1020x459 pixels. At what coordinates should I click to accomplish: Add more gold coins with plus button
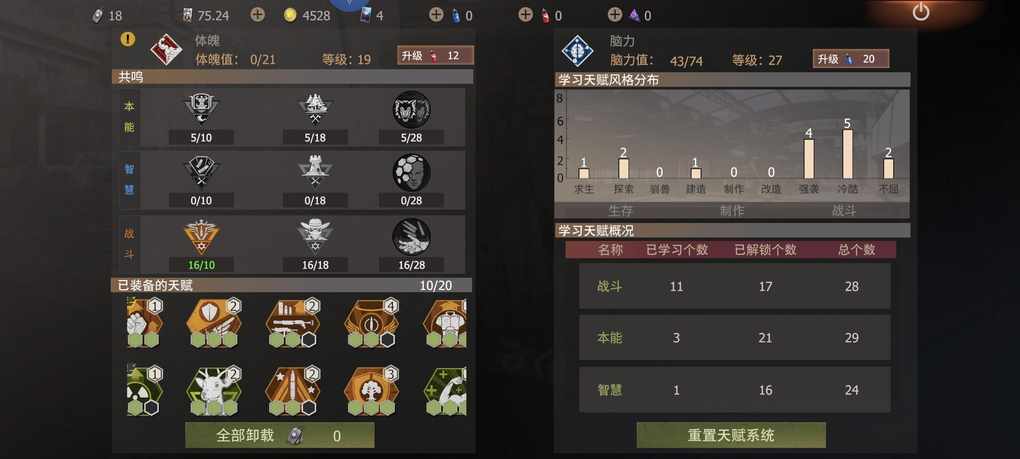coord(258,14)
